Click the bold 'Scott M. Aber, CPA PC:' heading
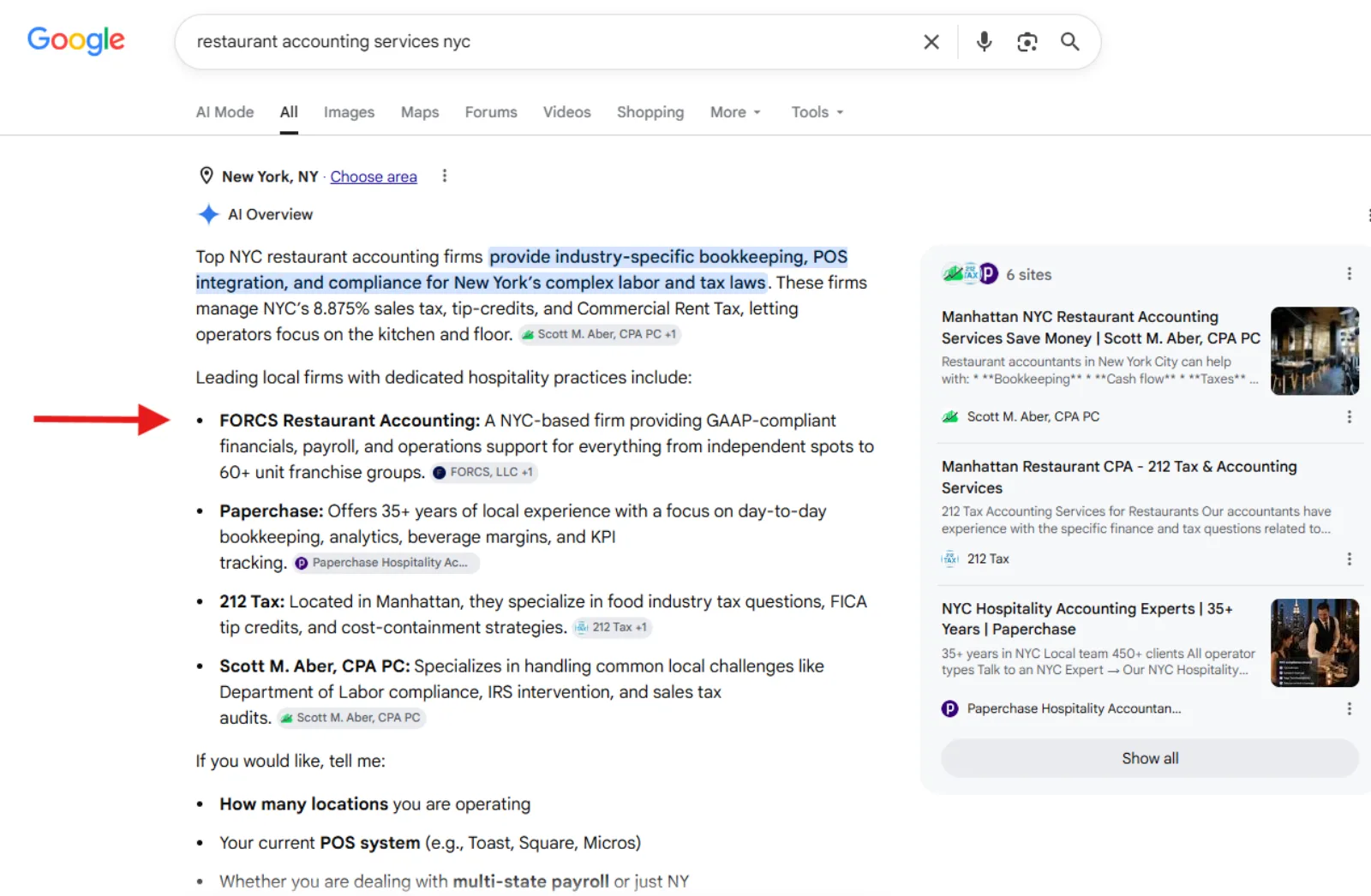Viewport: 1371px width, 896px height. pyautogui.click(x=314, y=666)
